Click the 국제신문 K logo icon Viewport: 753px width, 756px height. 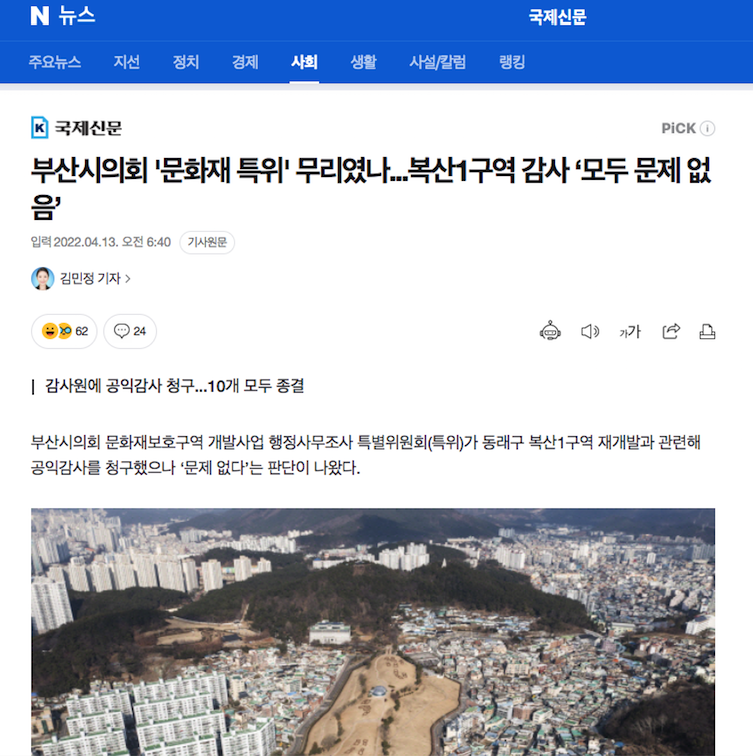(40, 128)
